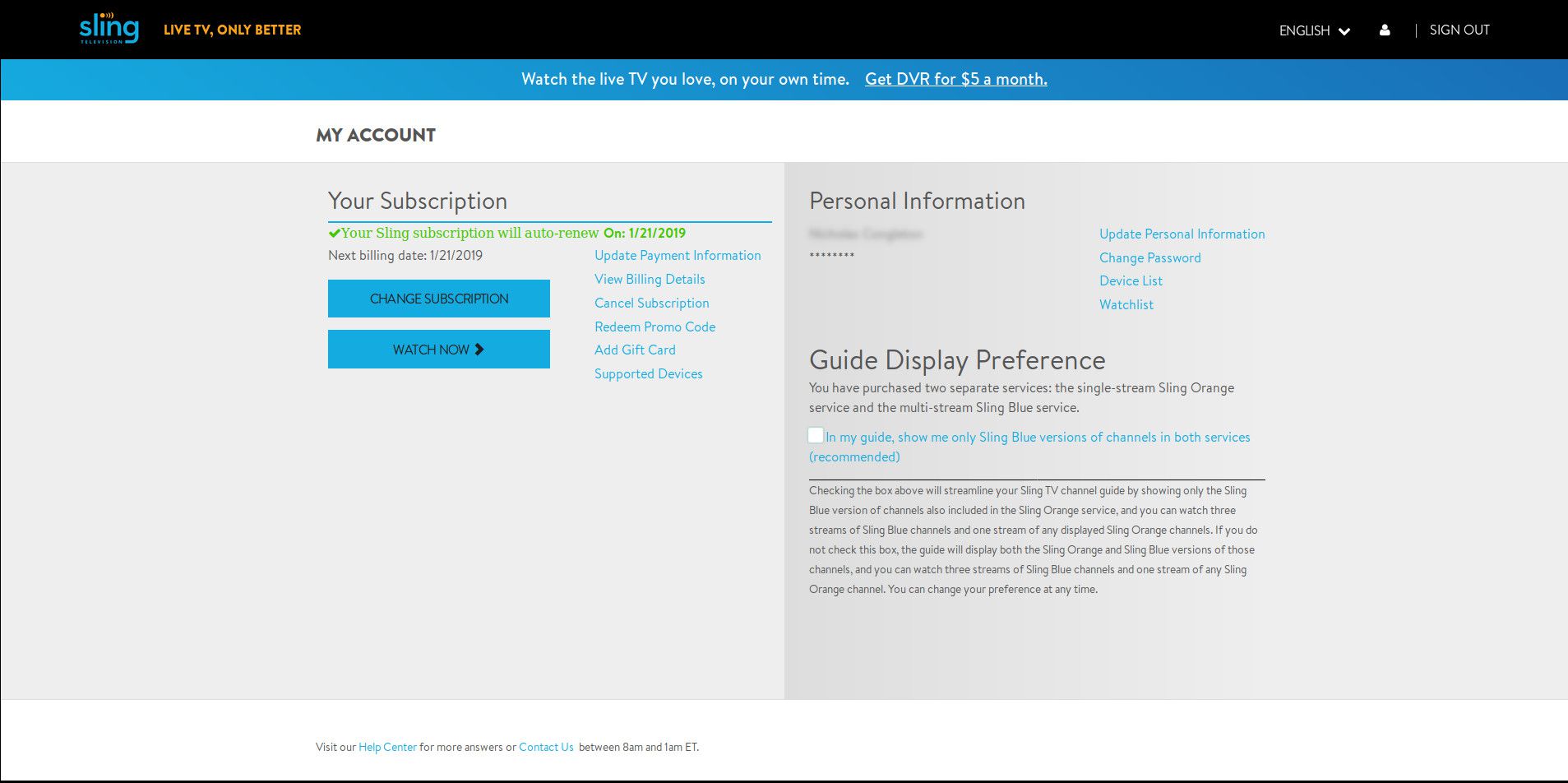Enable the Sling Blue only guide checkbox
1568x783 pixels.
(x=816, y=435)
